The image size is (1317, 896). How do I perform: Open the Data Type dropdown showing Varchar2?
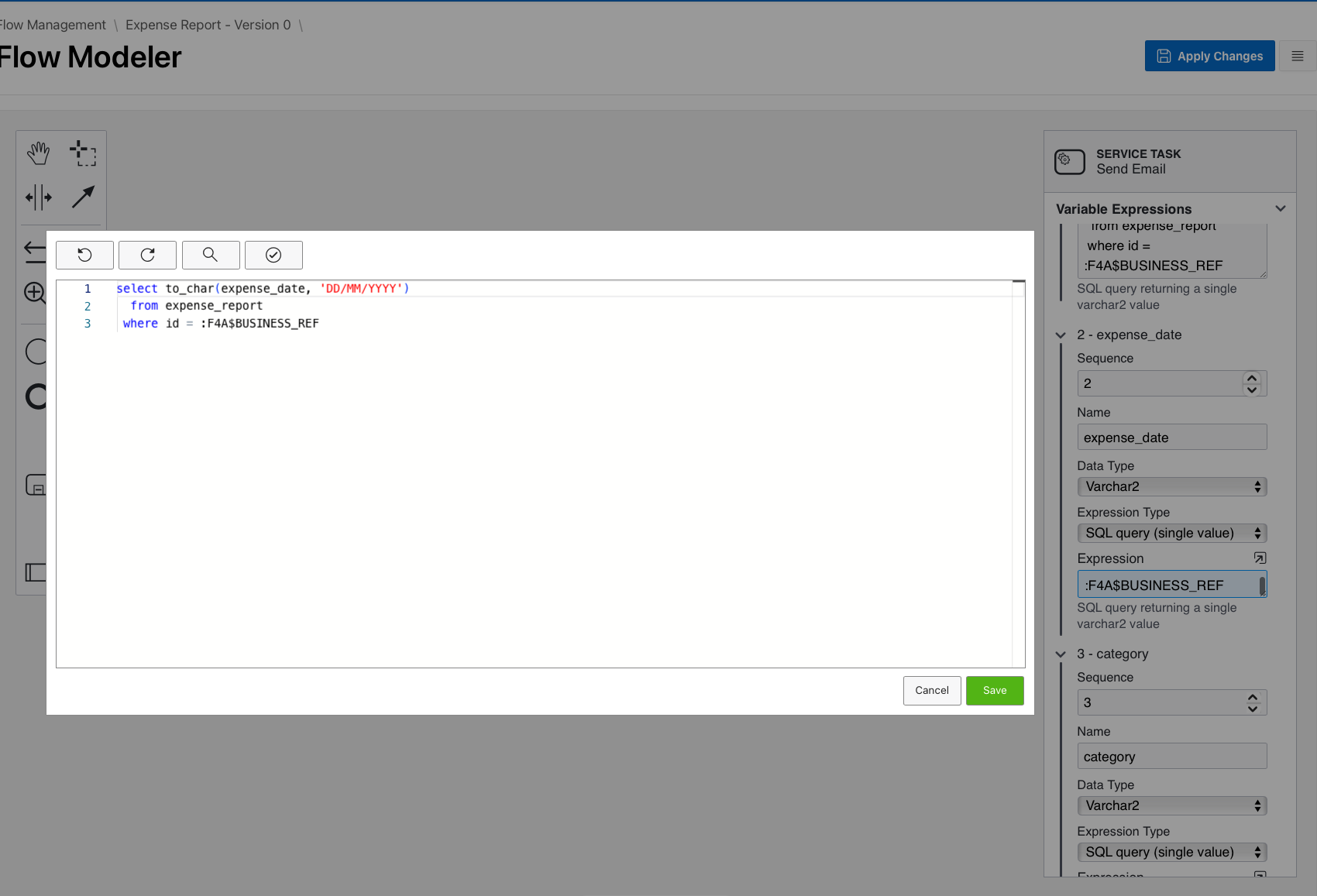coord(1171,486)
